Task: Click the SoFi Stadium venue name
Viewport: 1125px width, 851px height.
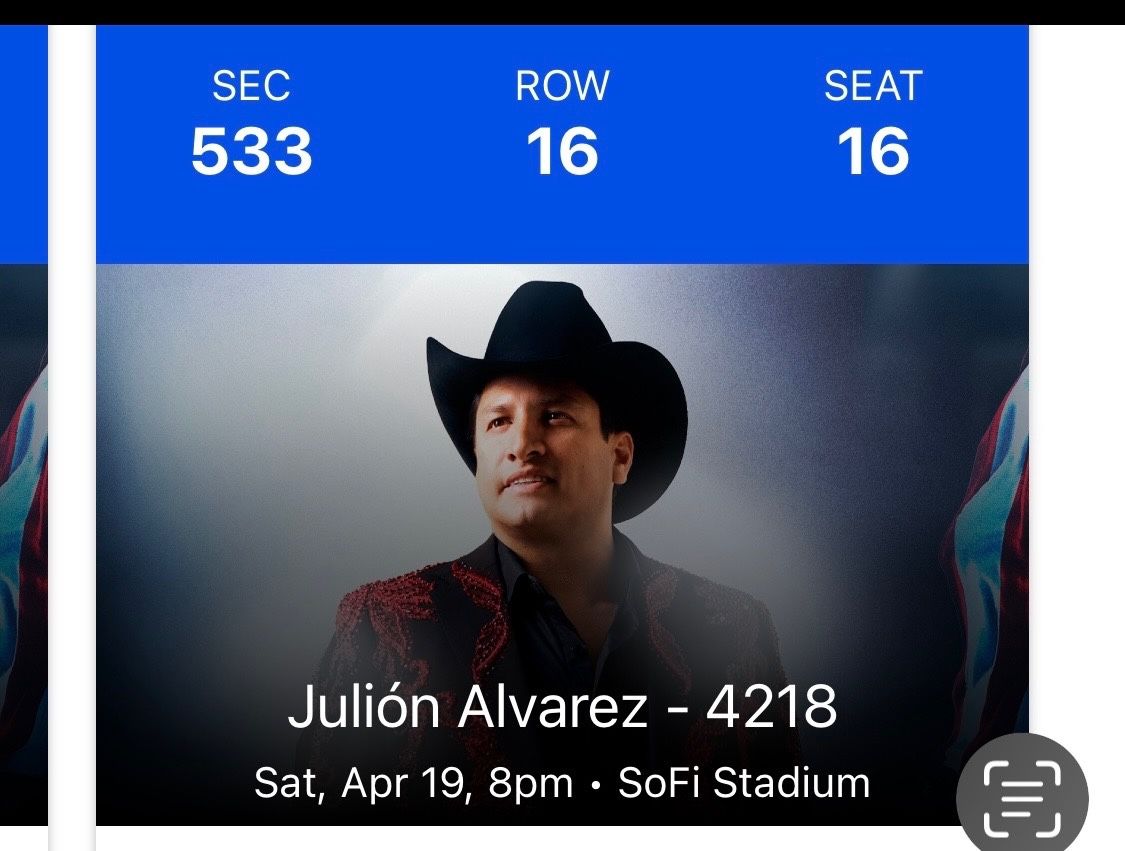Action: coord(744,782)
